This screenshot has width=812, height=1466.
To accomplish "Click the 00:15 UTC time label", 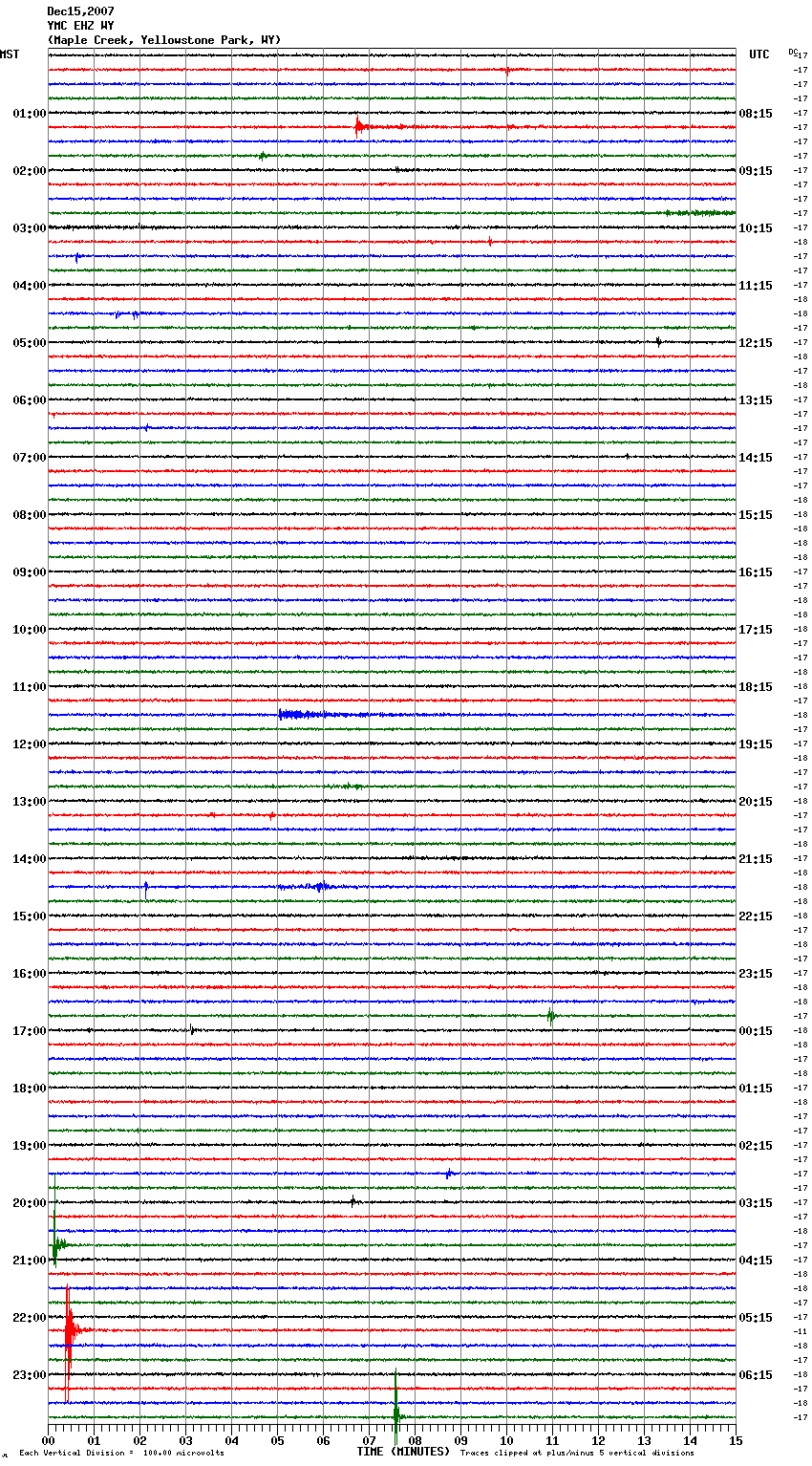I will [x=756, y=1031].
